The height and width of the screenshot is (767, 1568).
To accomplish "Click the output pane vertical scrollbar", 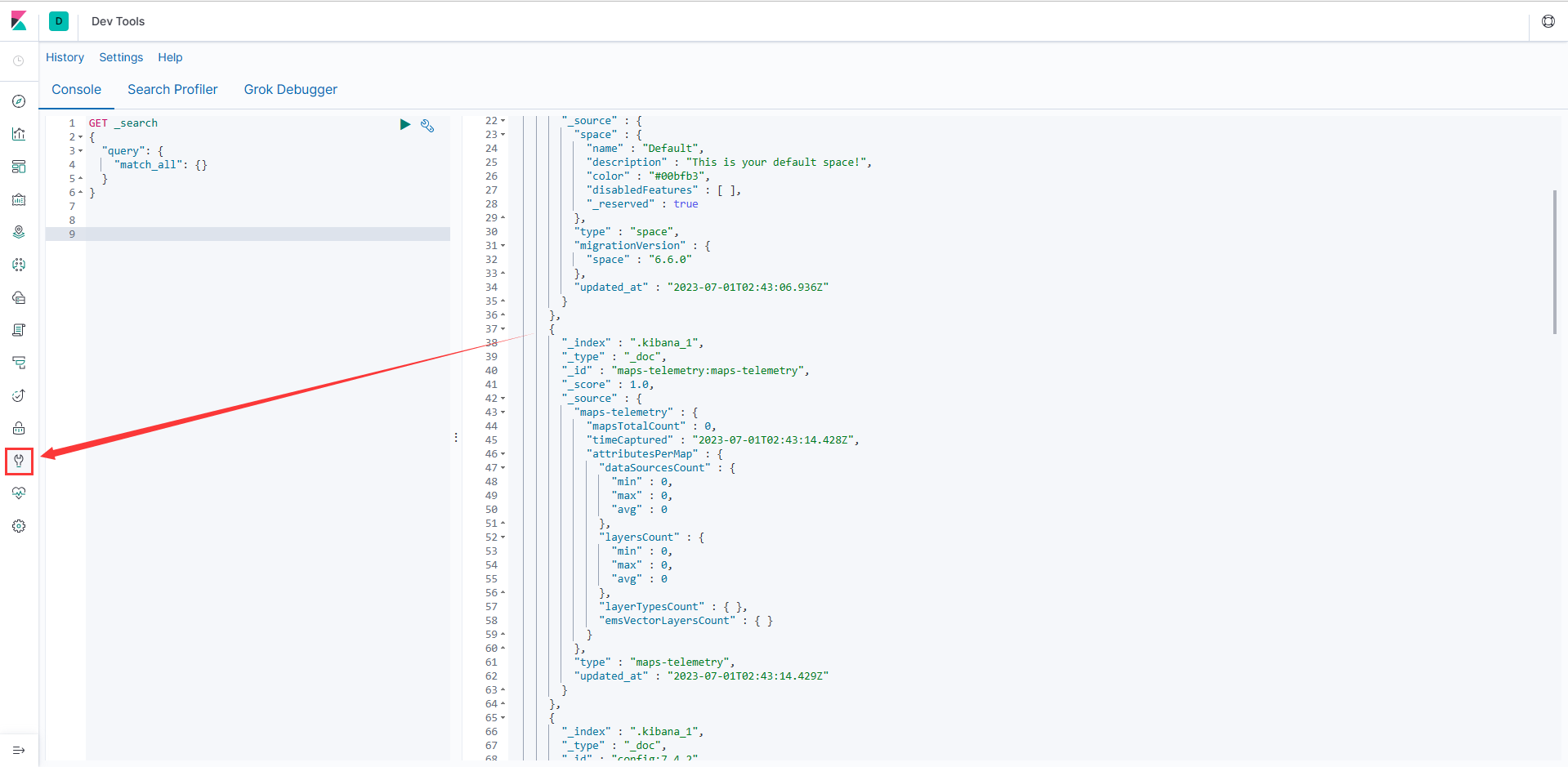I will 1554,261.
